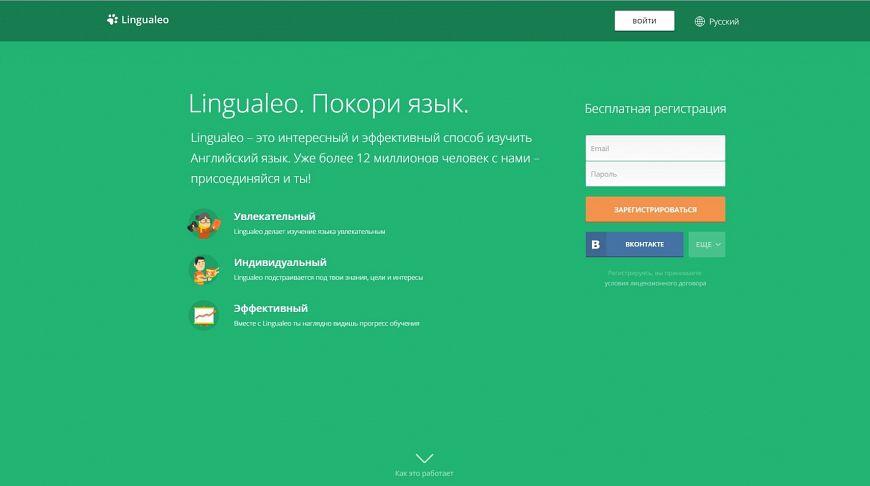Click the Эффективный heading
This screenshot has height=486, width=870.
click(x=271, y=308)
